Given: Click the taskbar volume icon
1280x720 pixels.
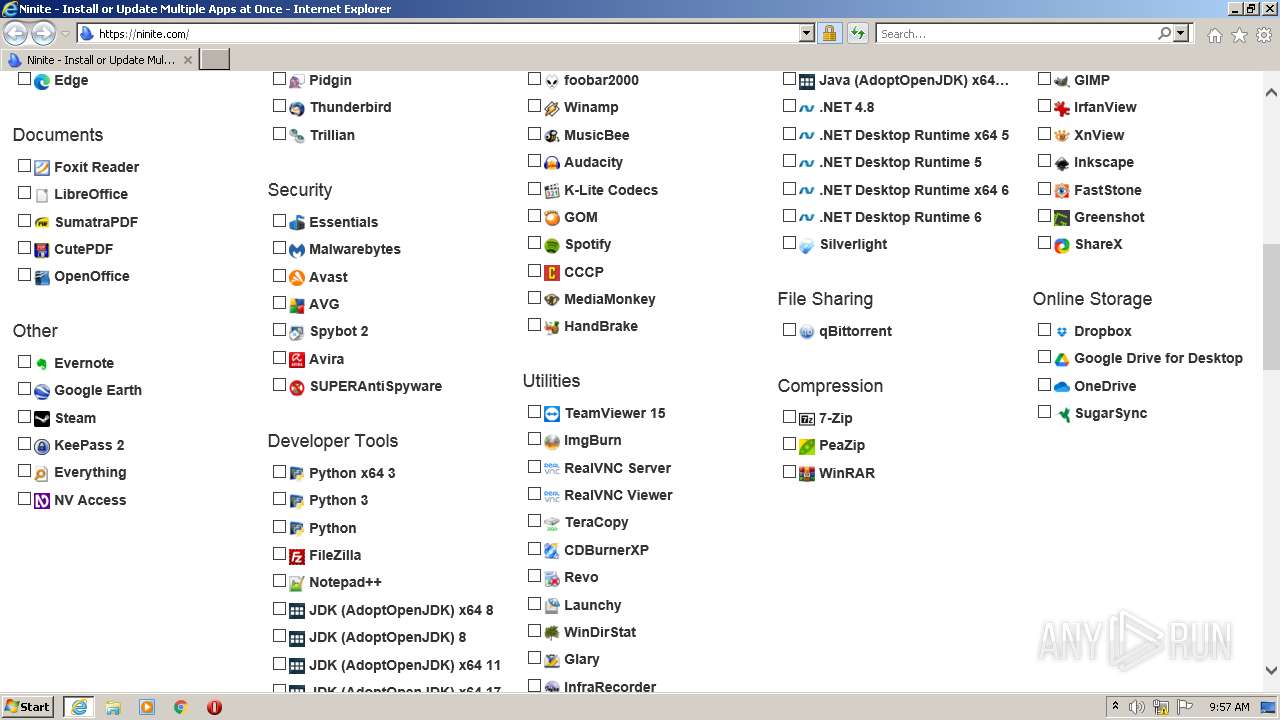Looking at the screenshot, I should [1137, 707].
